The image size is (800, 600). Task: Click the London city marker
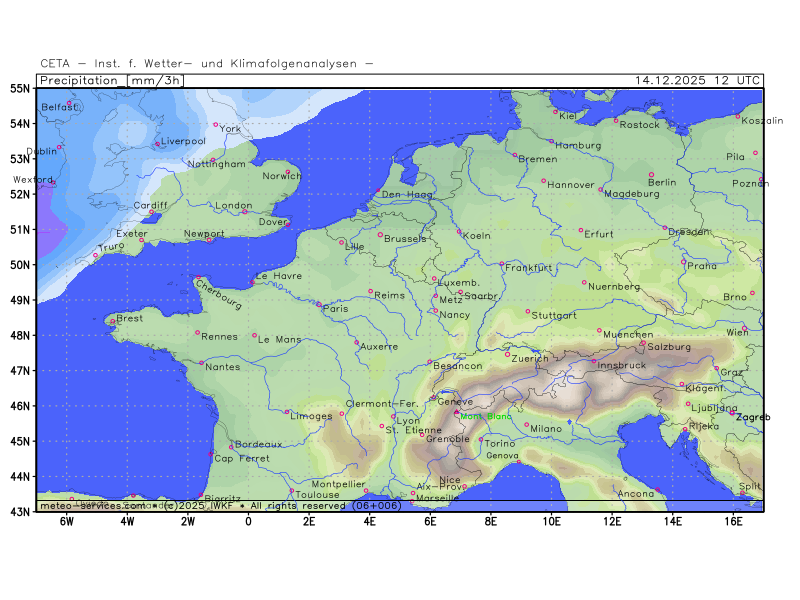[x=243, y=211]
